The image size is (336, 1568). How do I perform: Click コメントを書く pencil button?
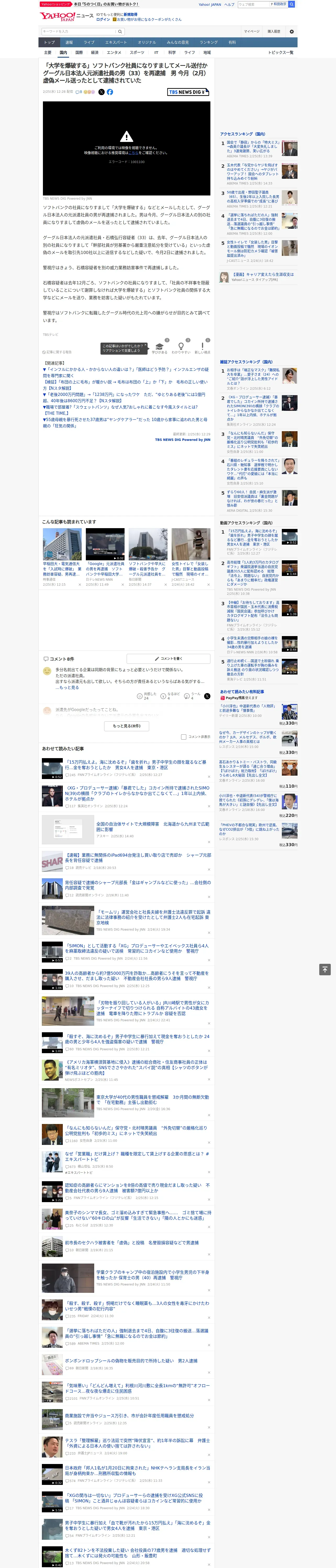coord(168,659)
